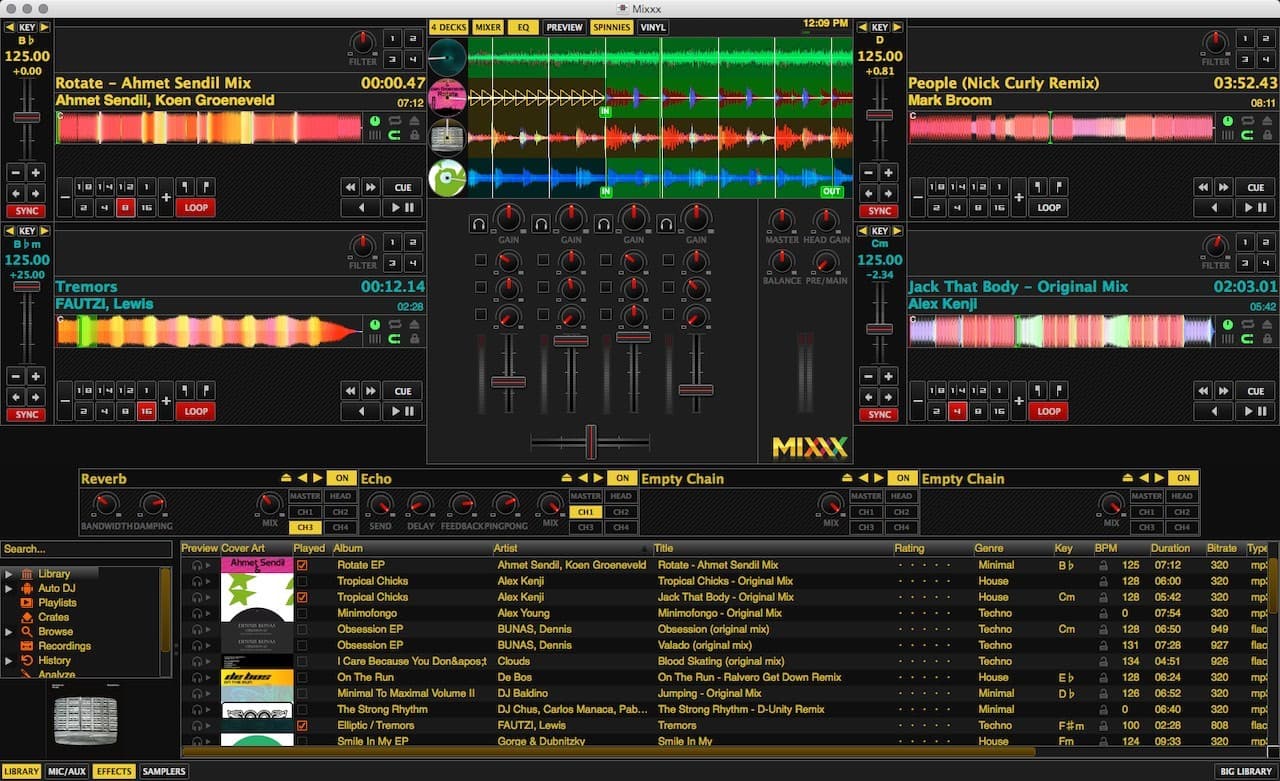Screen dimensions: 1280x781
Task: Enable SYNC on the Tremors deck
Action: (x=26, y=414)
